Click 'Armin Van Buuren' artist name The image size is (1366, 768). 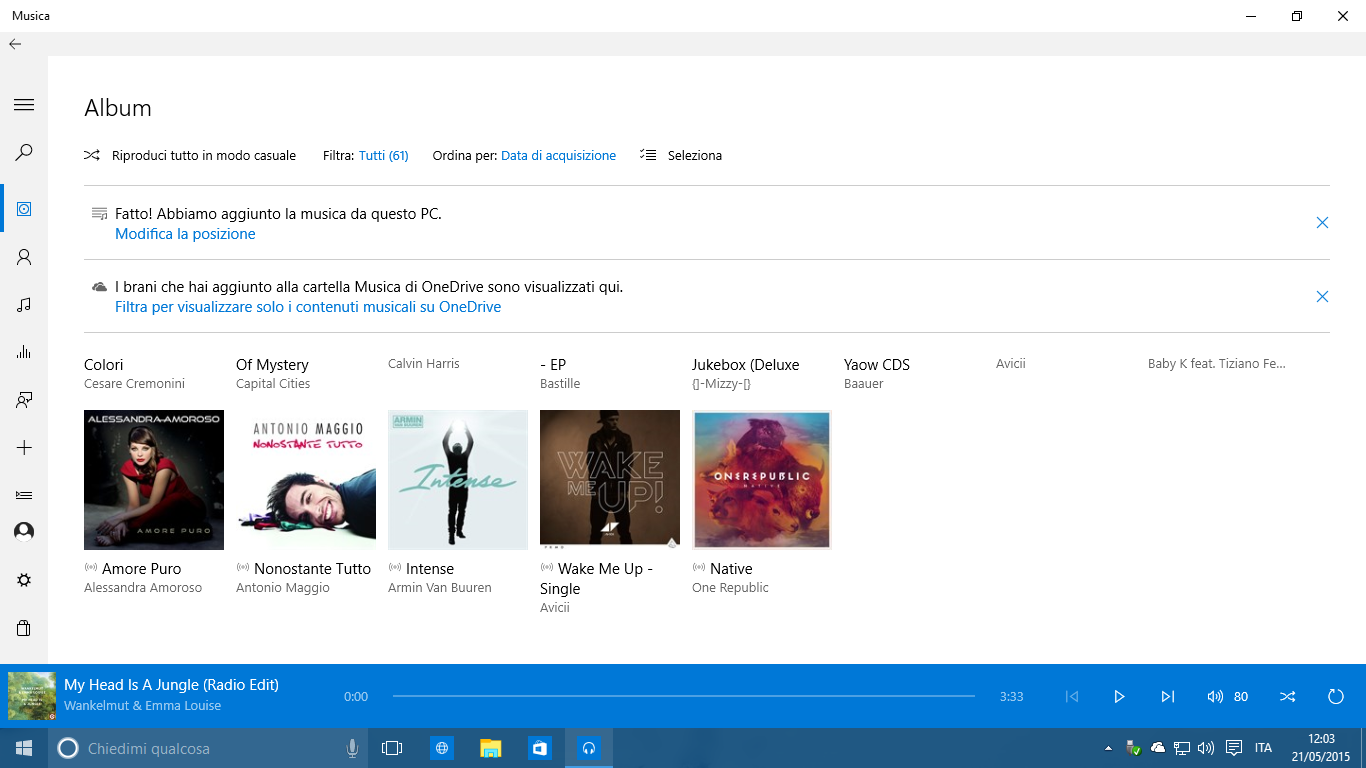(x=440, y=588)
